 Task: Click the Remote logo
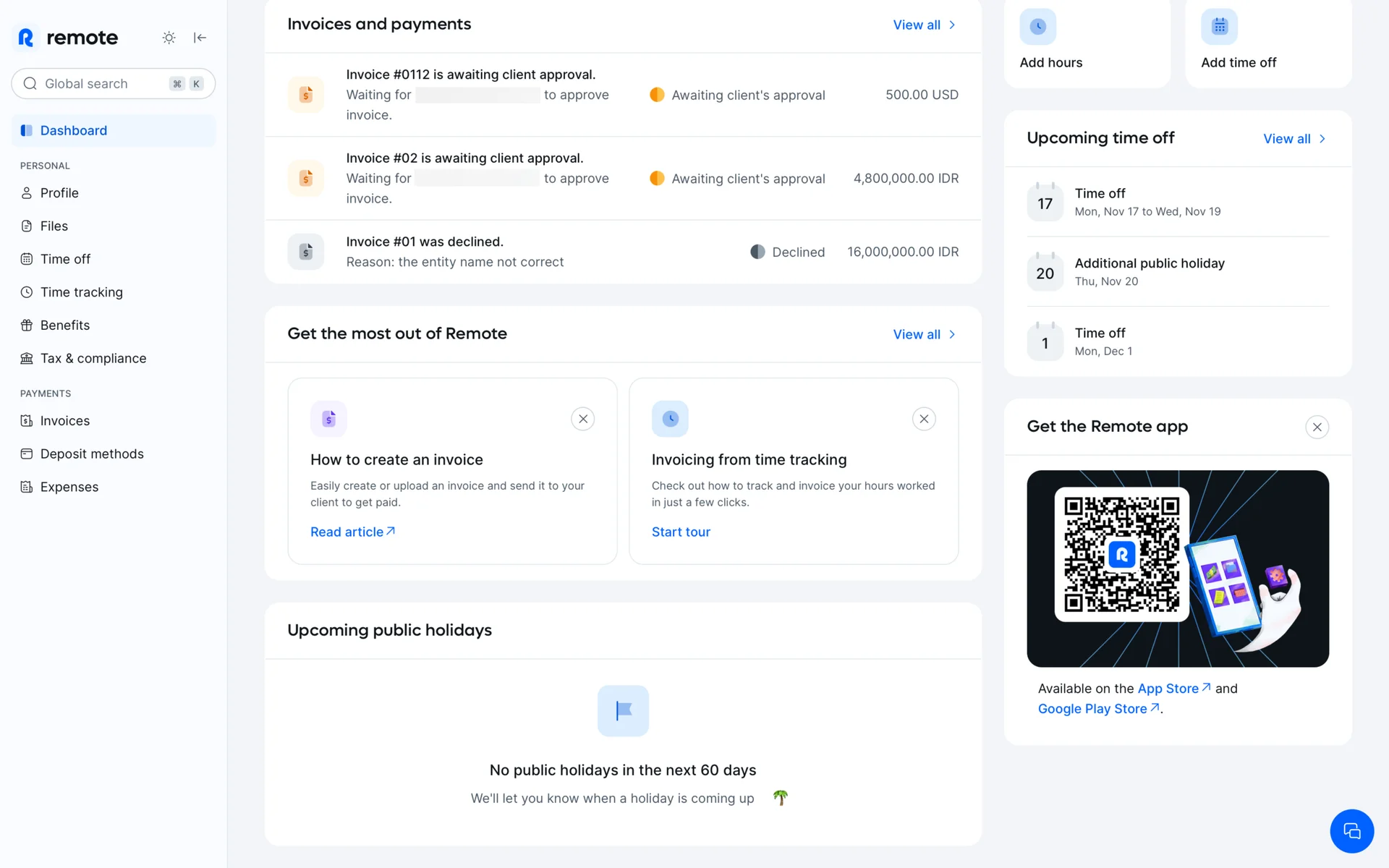click(67, 38)
